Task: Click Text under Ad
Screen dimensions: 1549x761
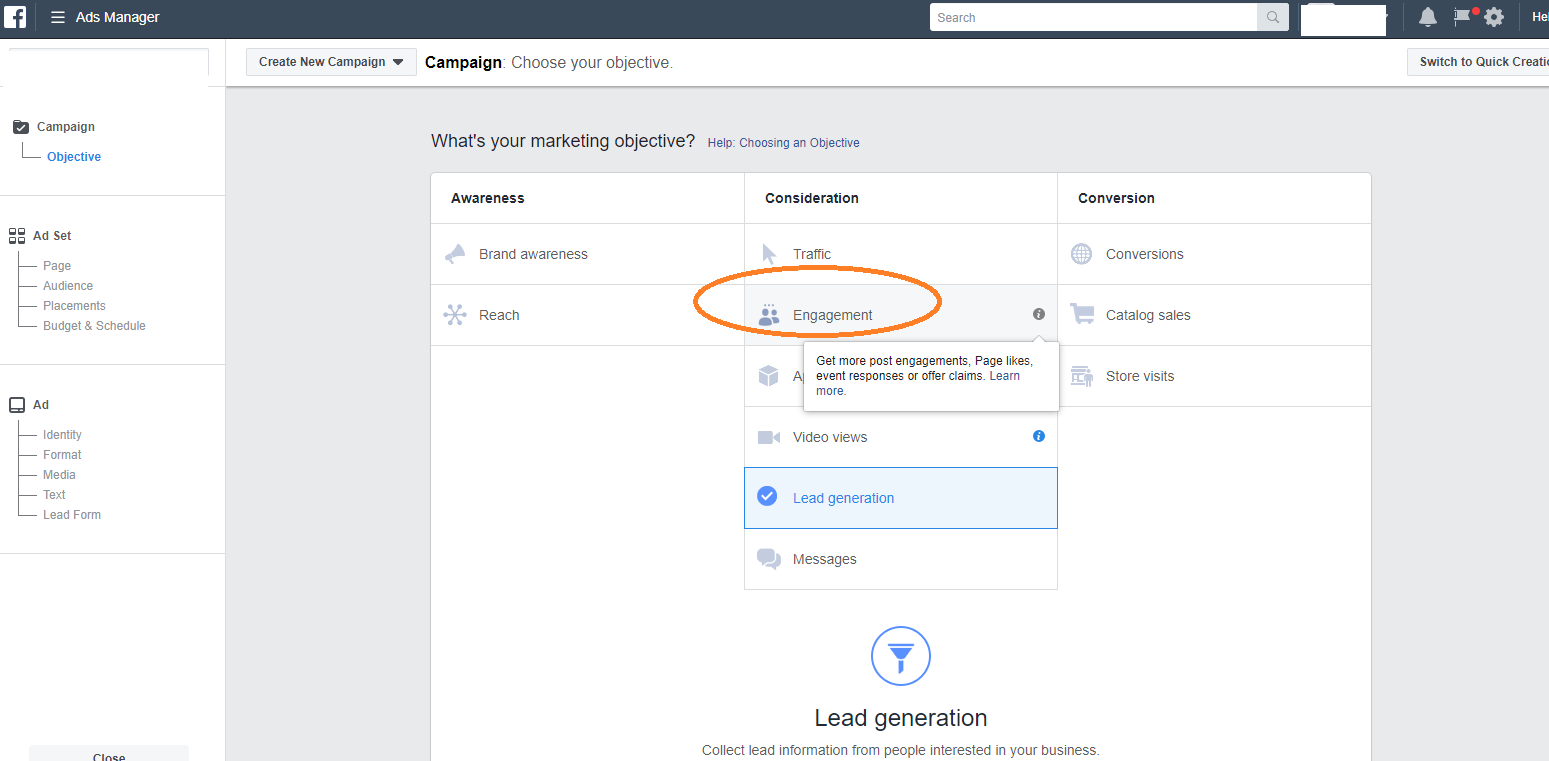Action: (x=54, y=495)
